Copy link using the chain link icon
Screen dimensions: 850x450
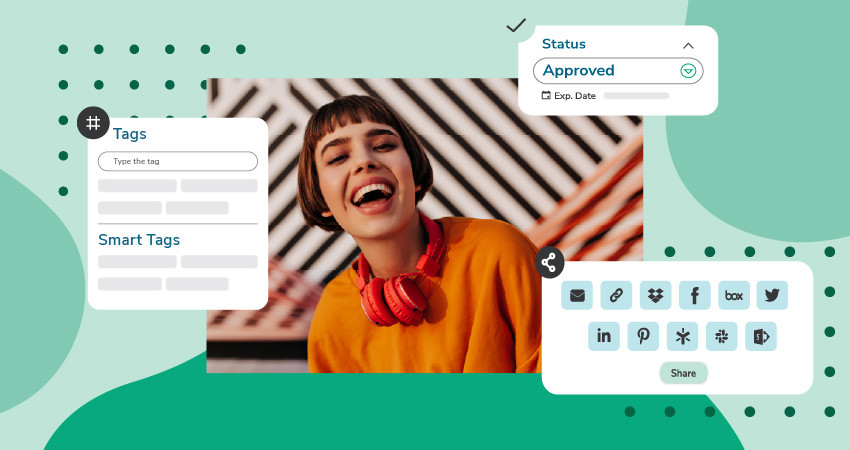coord(616,295)
